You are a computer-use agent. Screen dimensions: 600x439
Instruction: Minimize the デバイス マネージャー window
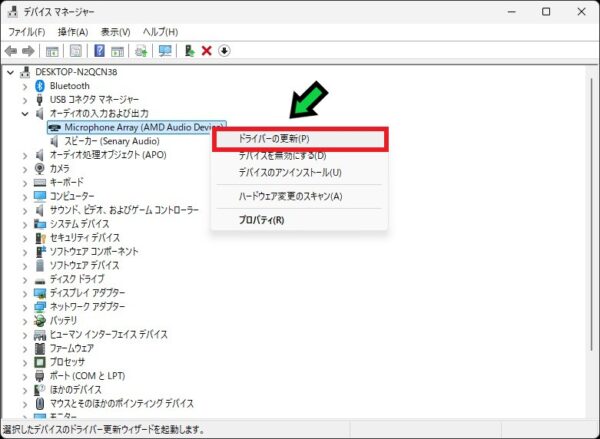coord(511,12)
